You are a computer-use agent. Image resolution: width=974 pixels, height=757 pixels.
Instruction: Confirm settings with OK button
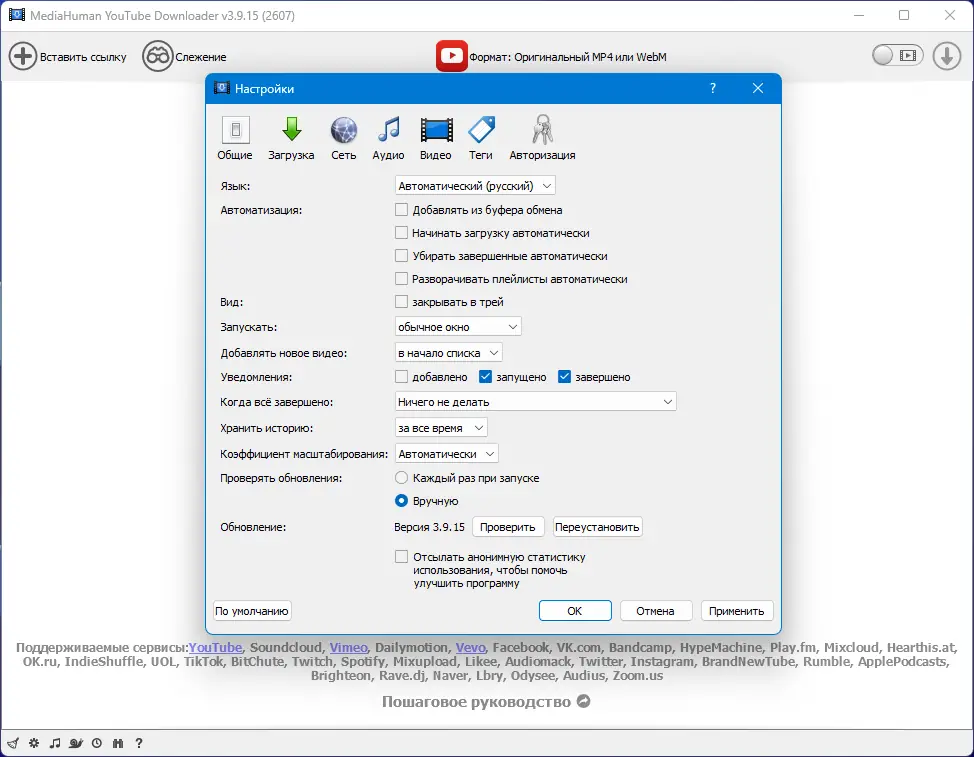tap(575, 611)
